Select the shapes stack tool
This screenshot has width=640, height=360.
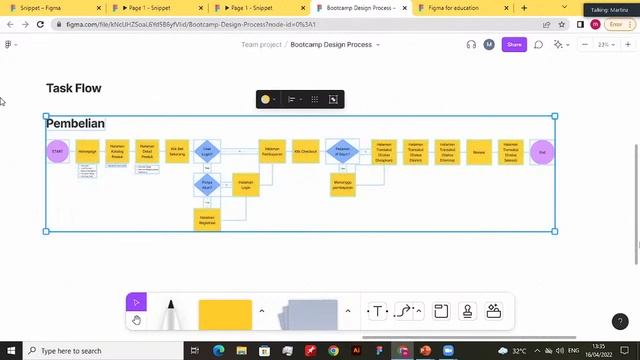point(308,315)
